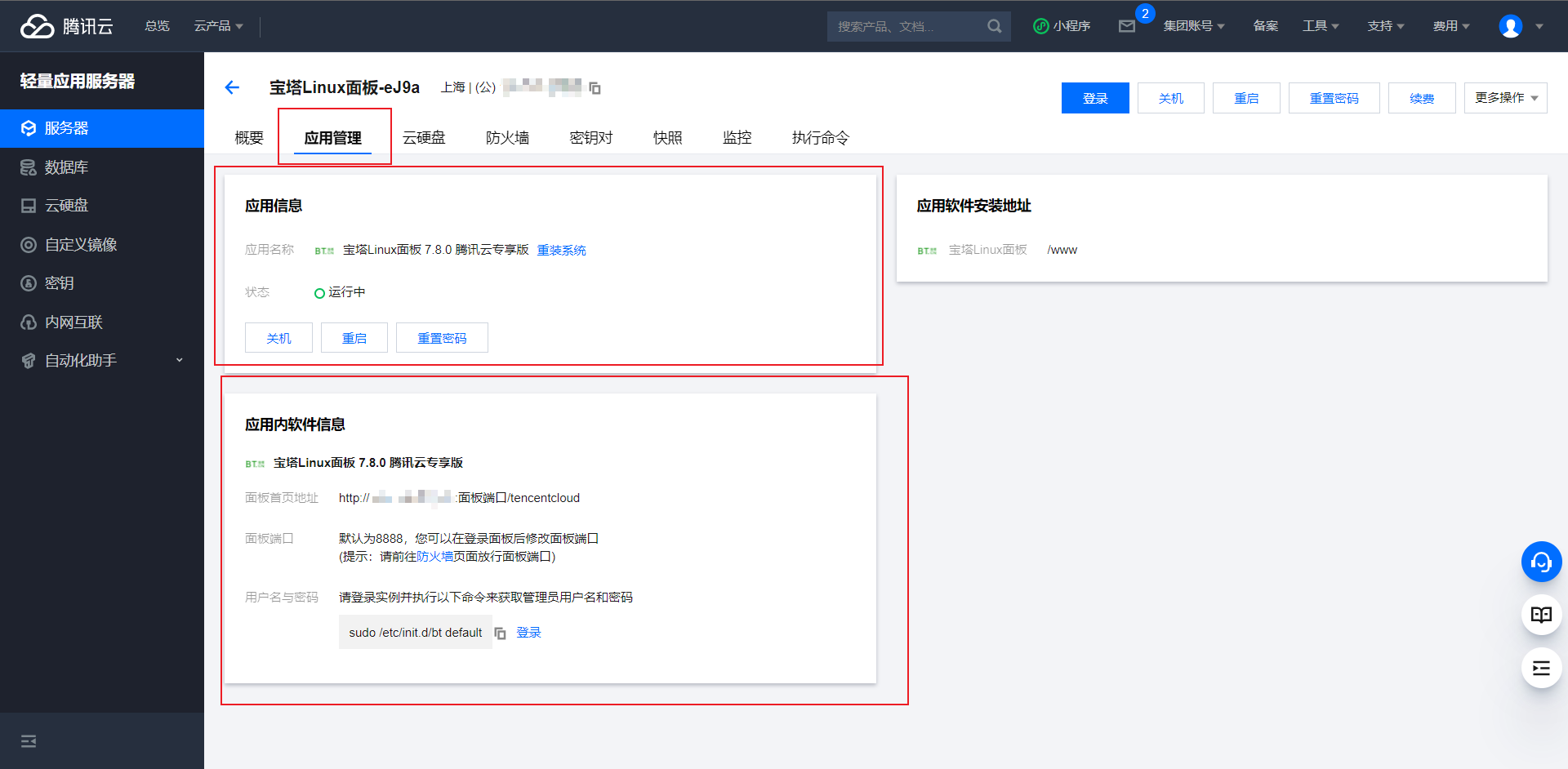The height and width of the screenshot is (769, 1568).
Task: Click the header 重置密码 button
Action: (x=1334, y=98)
